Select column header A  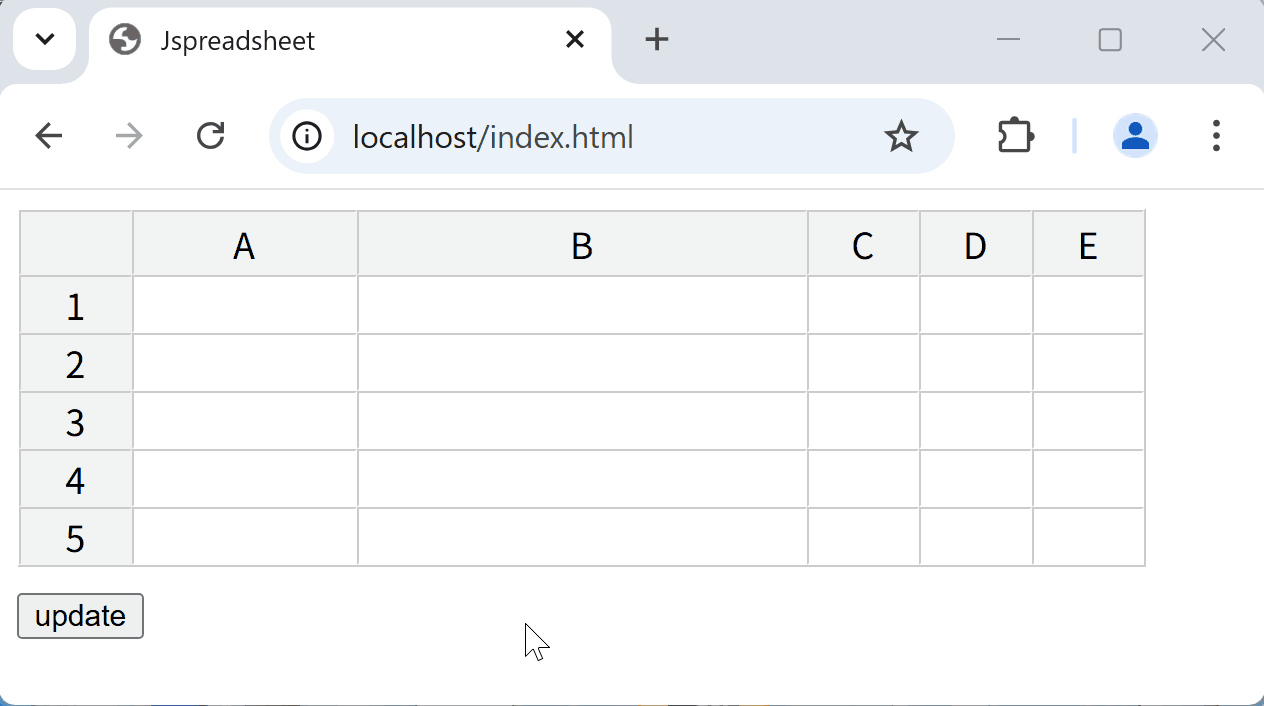click(x=244, y=243)
